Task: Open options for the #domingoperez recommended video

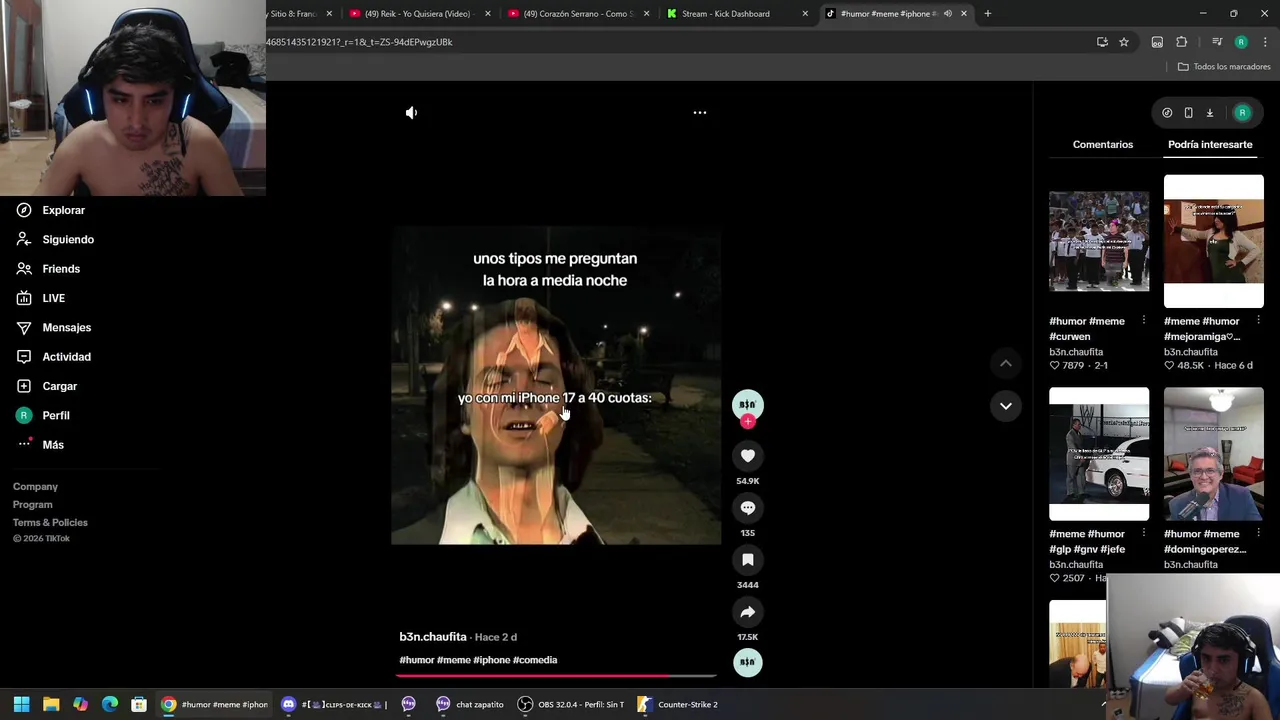Action: pos(1258,534)
